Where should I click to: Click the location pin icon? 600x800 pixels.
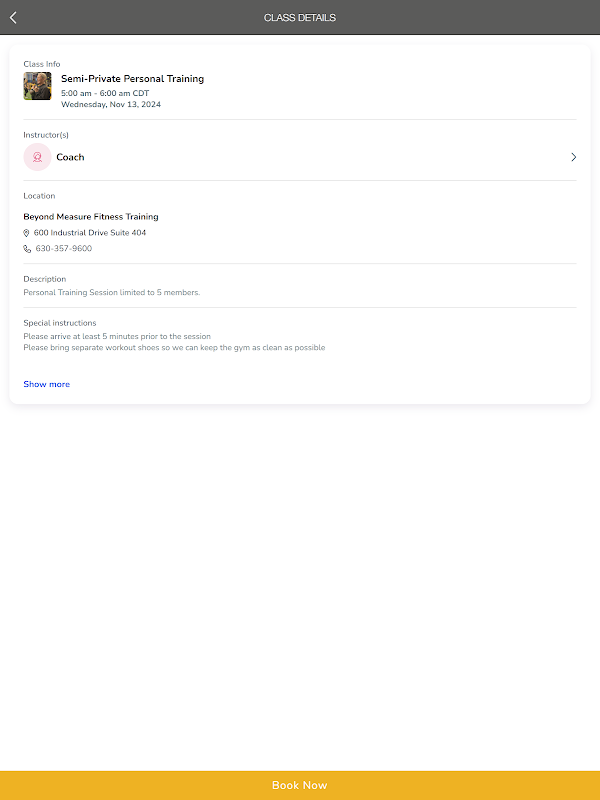(27, 233)
